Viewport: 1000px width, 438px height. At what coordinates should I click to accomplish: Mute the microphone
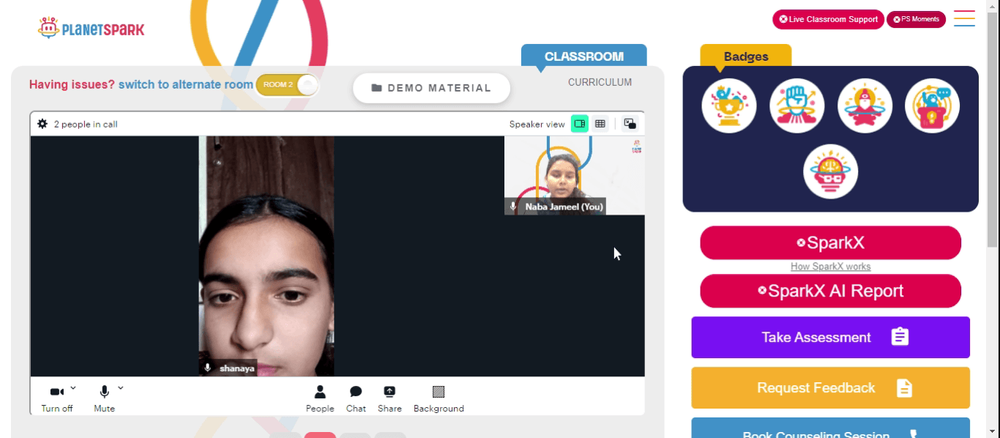coord(105,399)
